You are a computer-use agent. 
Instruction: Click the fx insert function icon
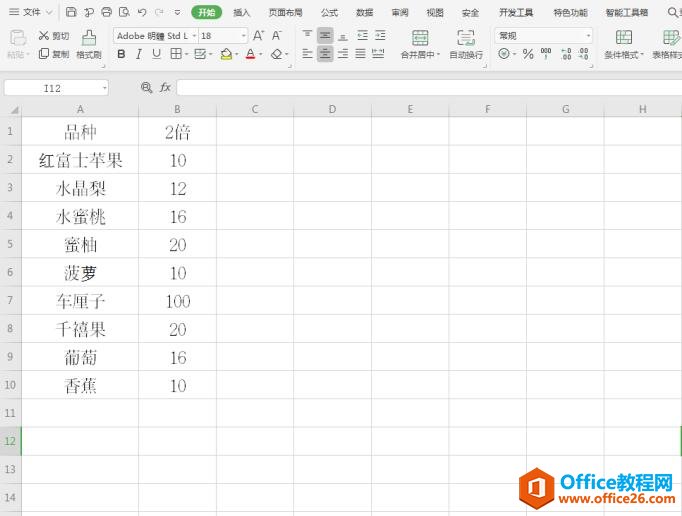165,87
